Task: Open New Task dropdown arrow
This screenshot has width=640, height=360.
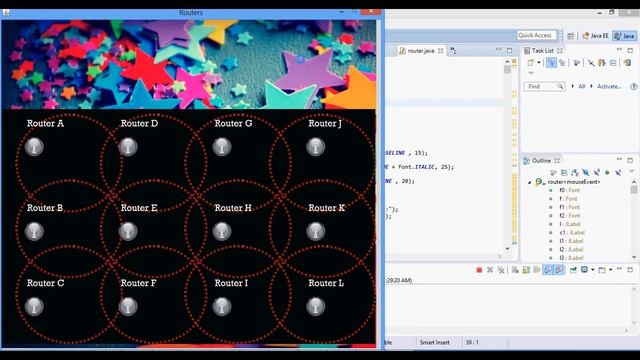Action: click(539, 62)
